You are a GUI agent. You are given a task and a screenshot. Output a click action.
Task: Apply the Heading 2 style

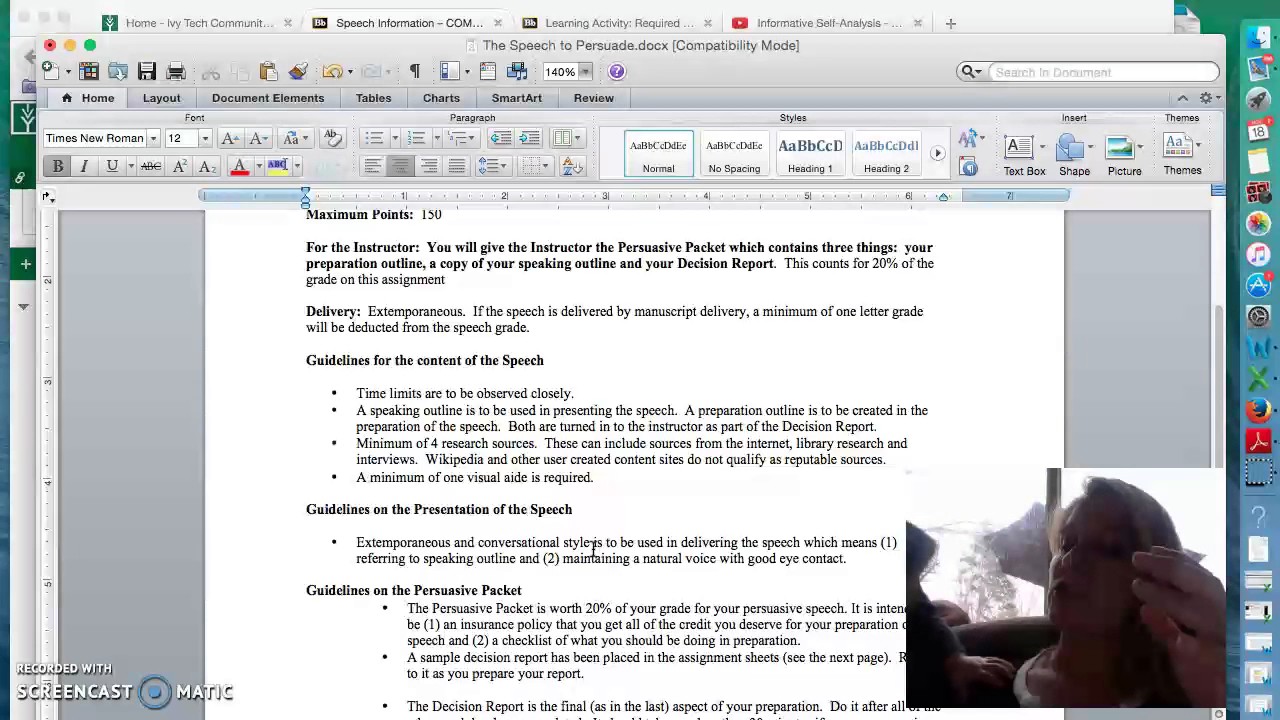tap(886, 153)
